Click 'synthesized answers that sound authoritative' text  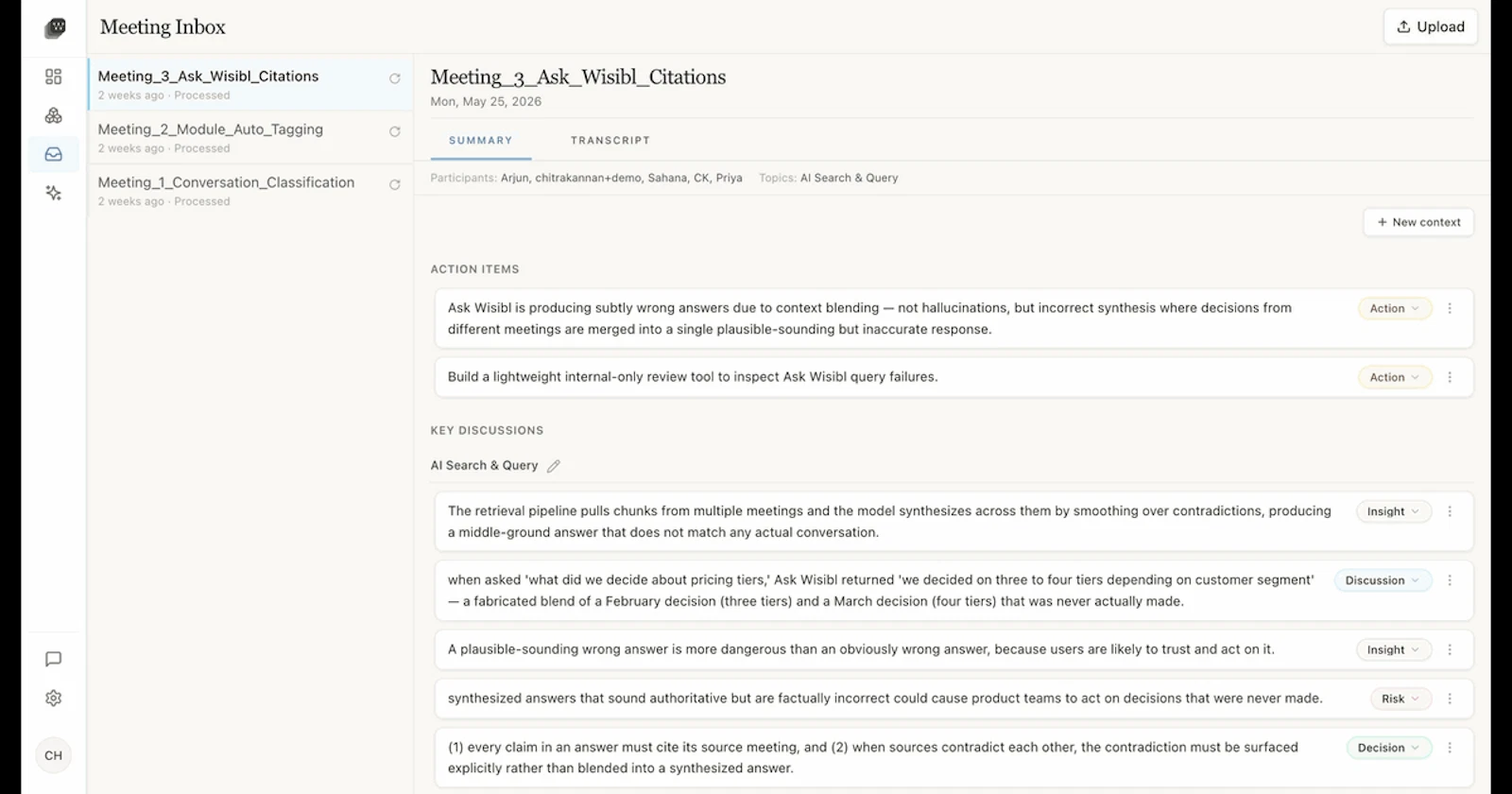pos(885,699)
